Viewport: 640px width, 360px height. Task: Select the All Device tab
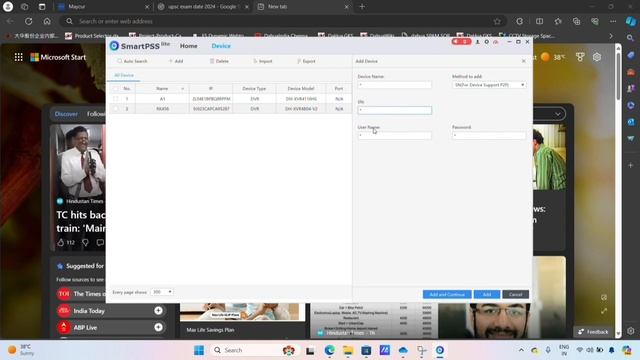(x=124, y=76)
